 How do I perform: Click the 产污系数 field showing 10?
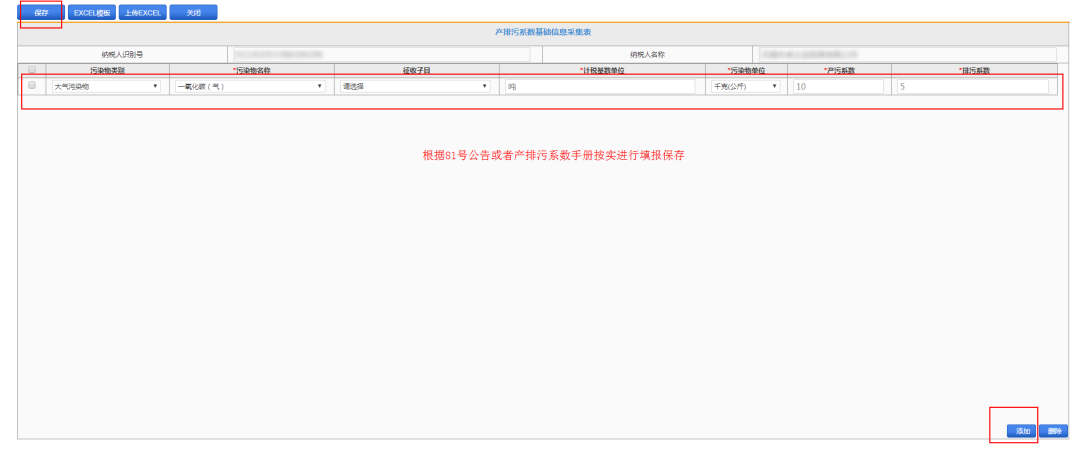(838, 86)
